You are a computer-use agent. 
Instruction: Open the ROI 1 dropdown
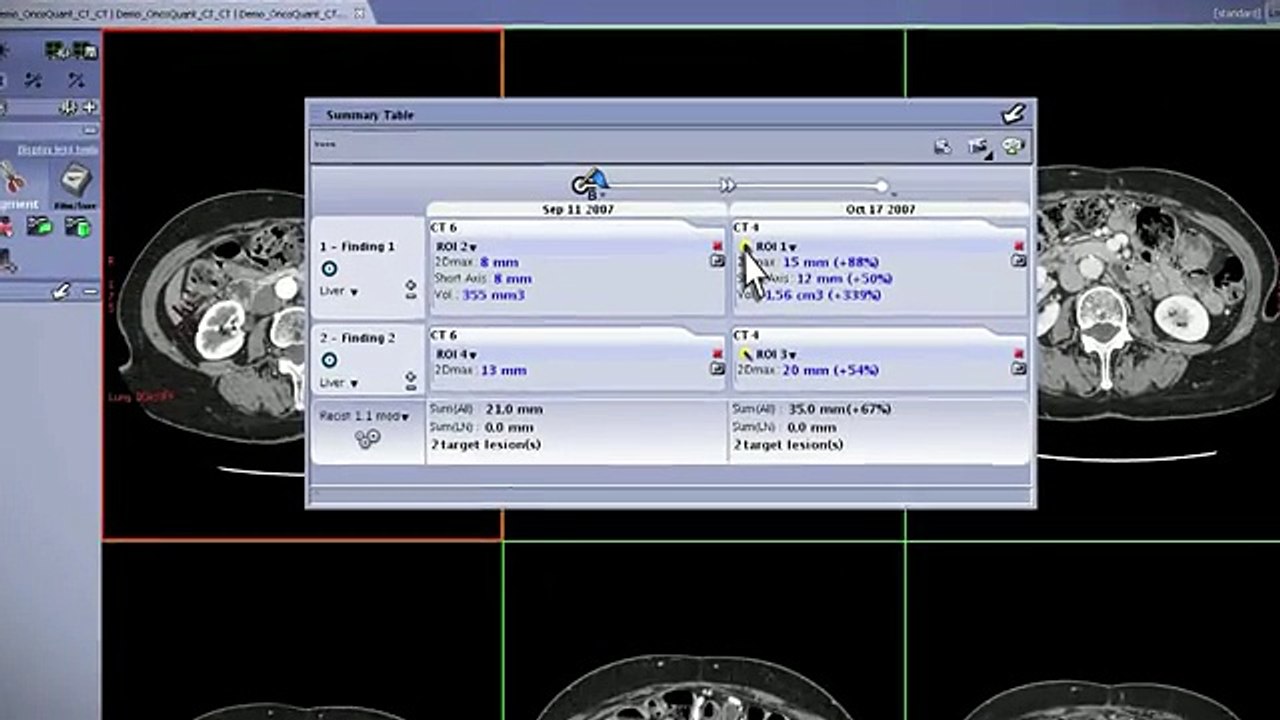pos(776,246)
